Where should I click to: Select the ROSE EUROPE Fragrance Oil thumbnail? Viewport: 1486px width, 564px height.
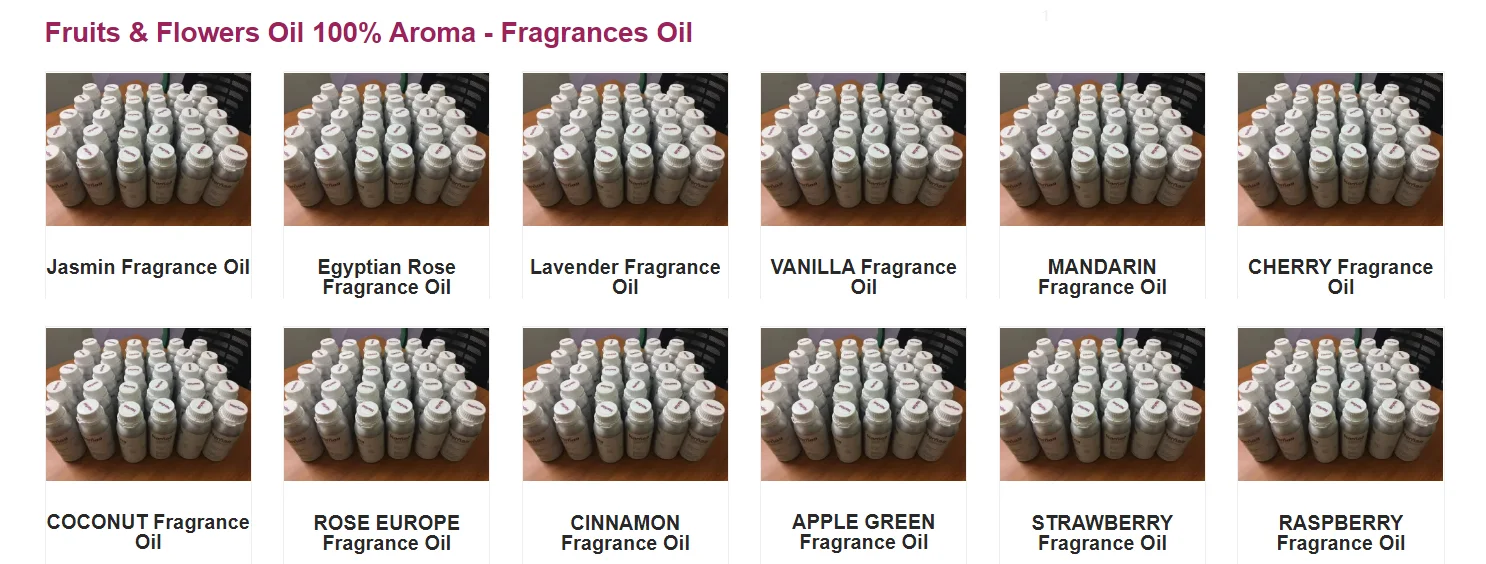[x=386, y=404]
